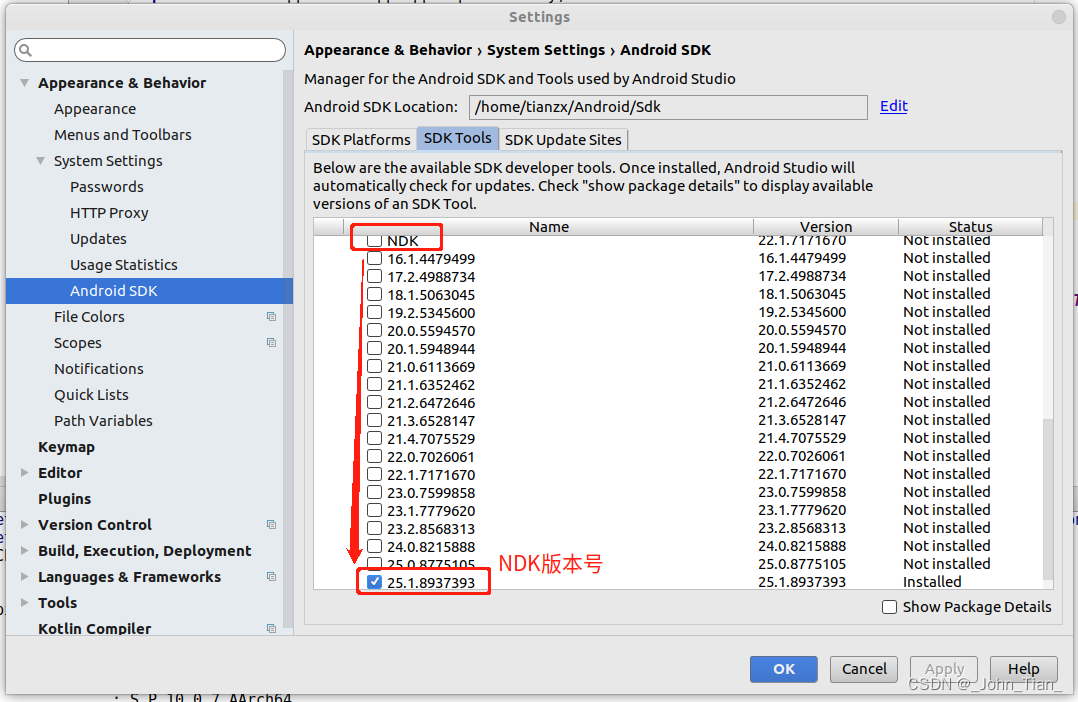
Task: Click the Android SDK Location field
Action: click(668, 107)
